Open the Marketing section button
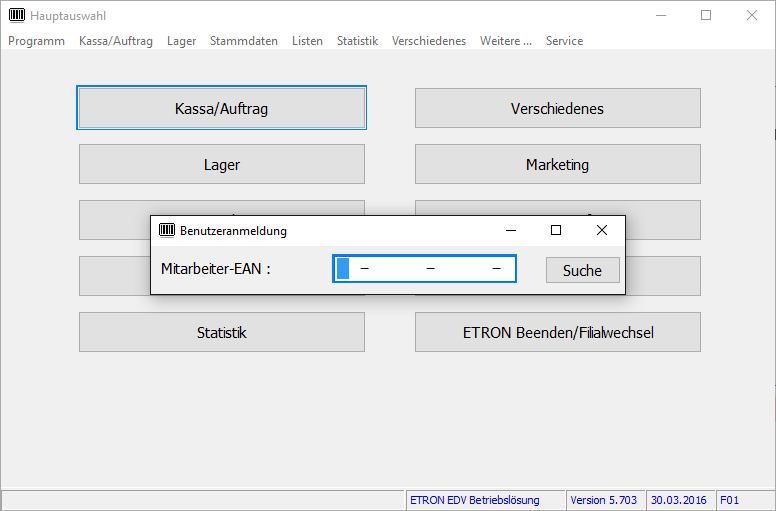Screen dimensions: 776x511 click(557, 164)
